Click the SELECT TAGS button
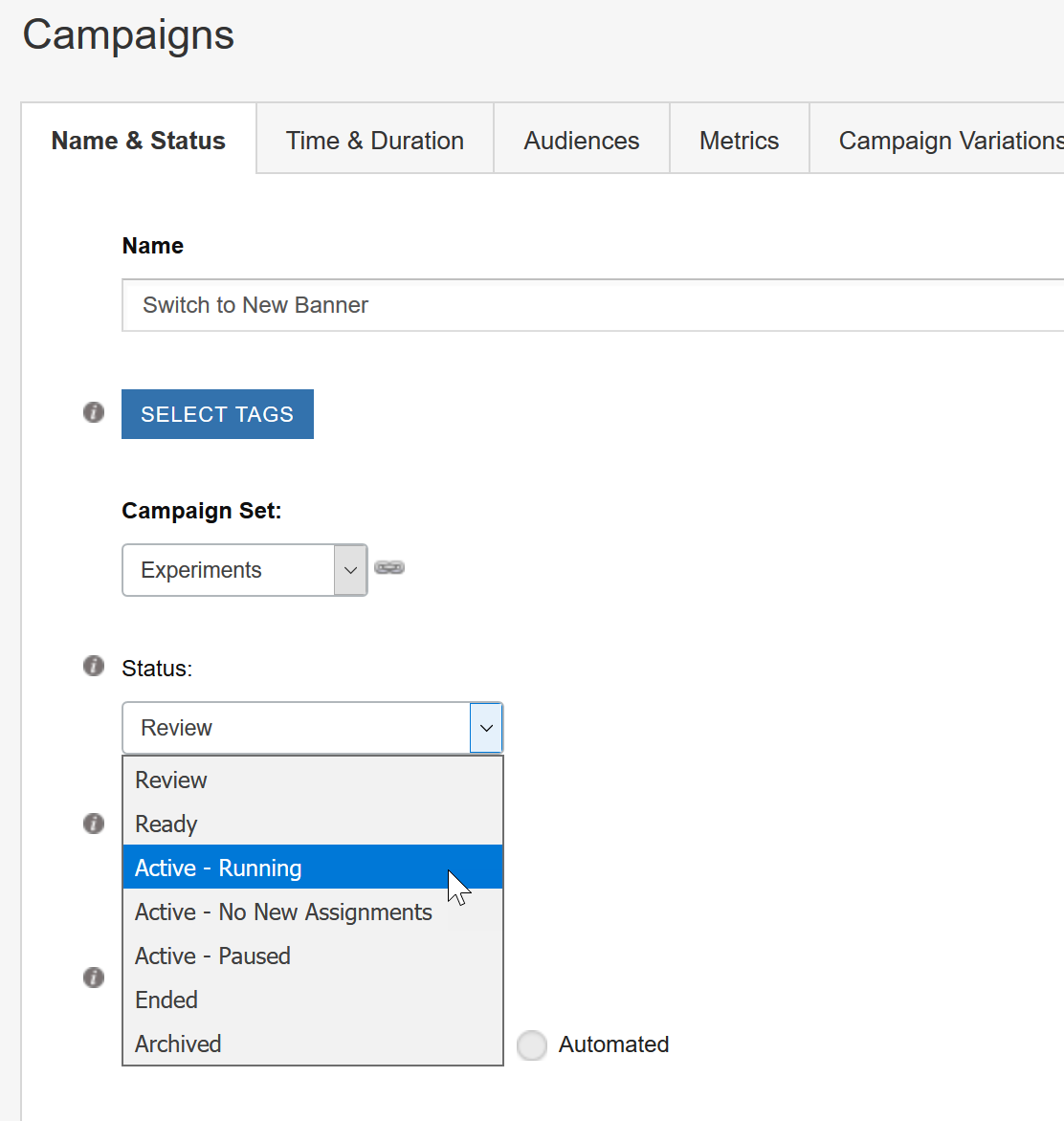1064x1121 pixels. tap(217, 413)
